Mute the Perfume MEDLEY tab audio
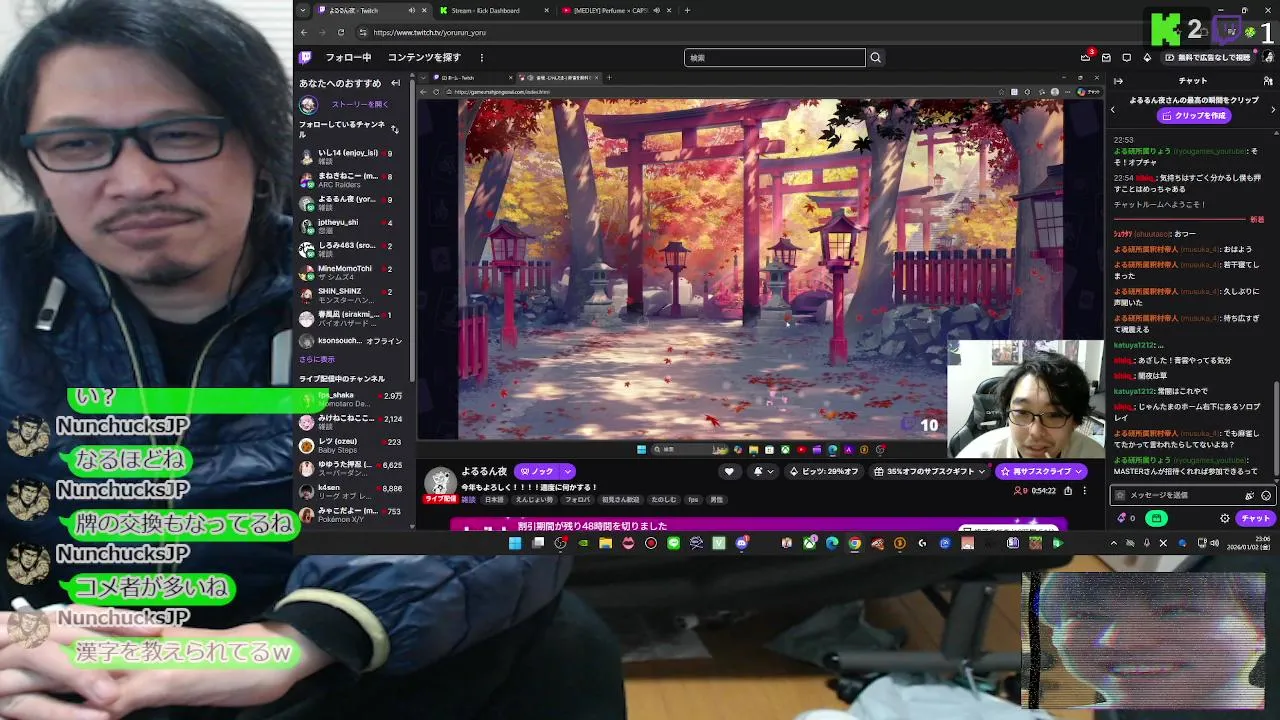Viewport: 1280px width, 720px height. pos(657,10)
